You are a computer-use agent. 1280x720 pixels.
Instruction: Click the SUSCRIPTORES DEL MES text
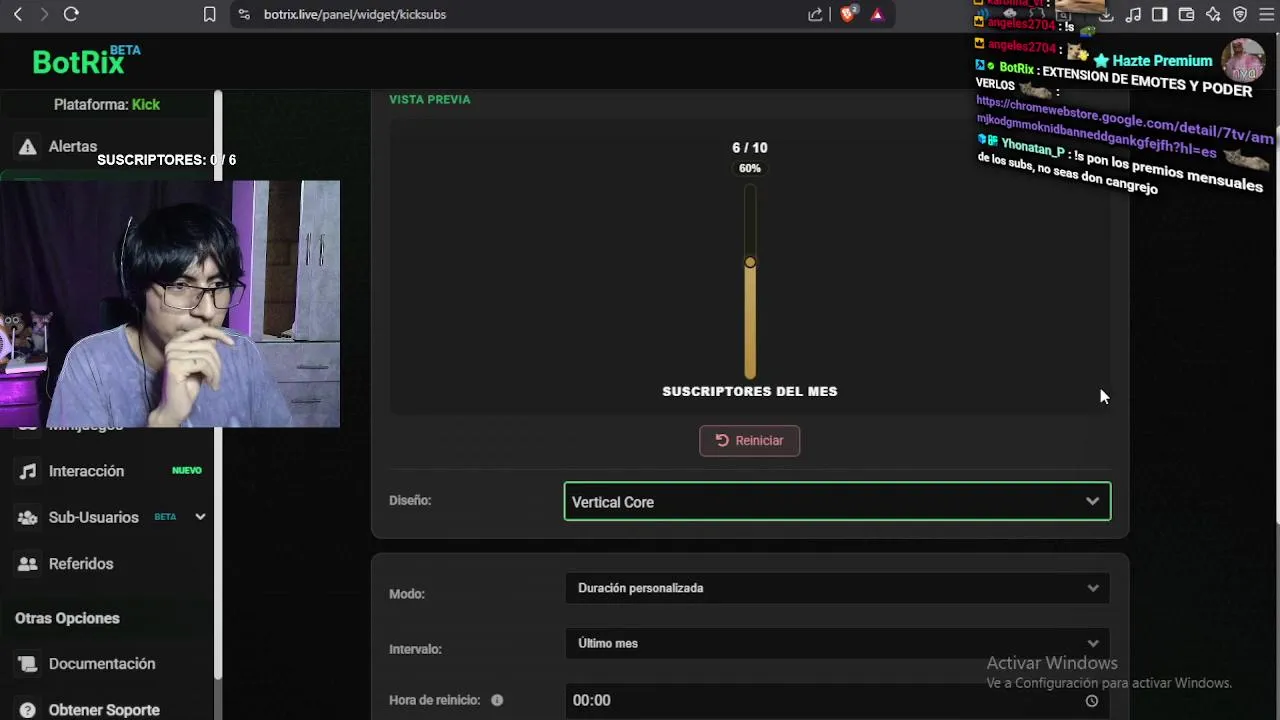click(750, 391)
